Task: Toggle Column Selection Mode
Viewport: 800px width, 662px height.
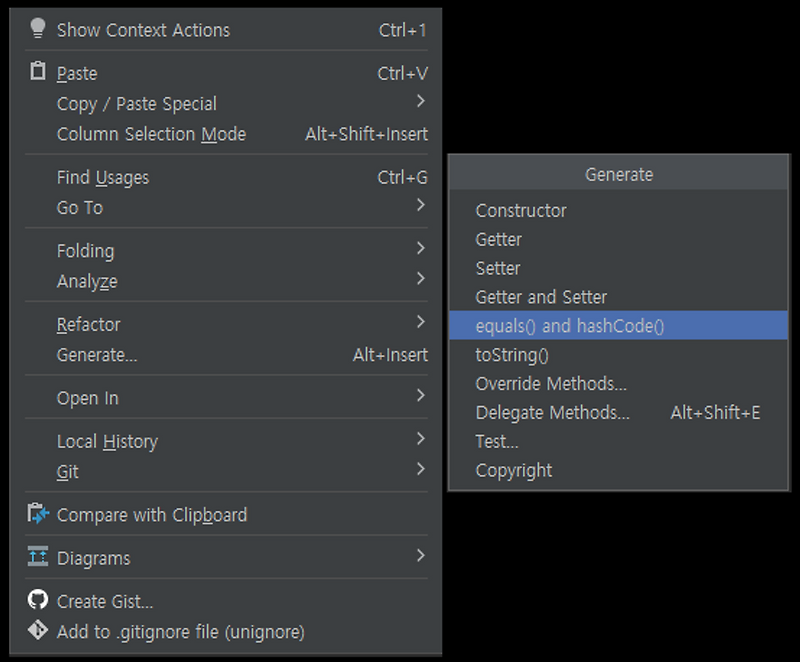Action: [226, 134]
